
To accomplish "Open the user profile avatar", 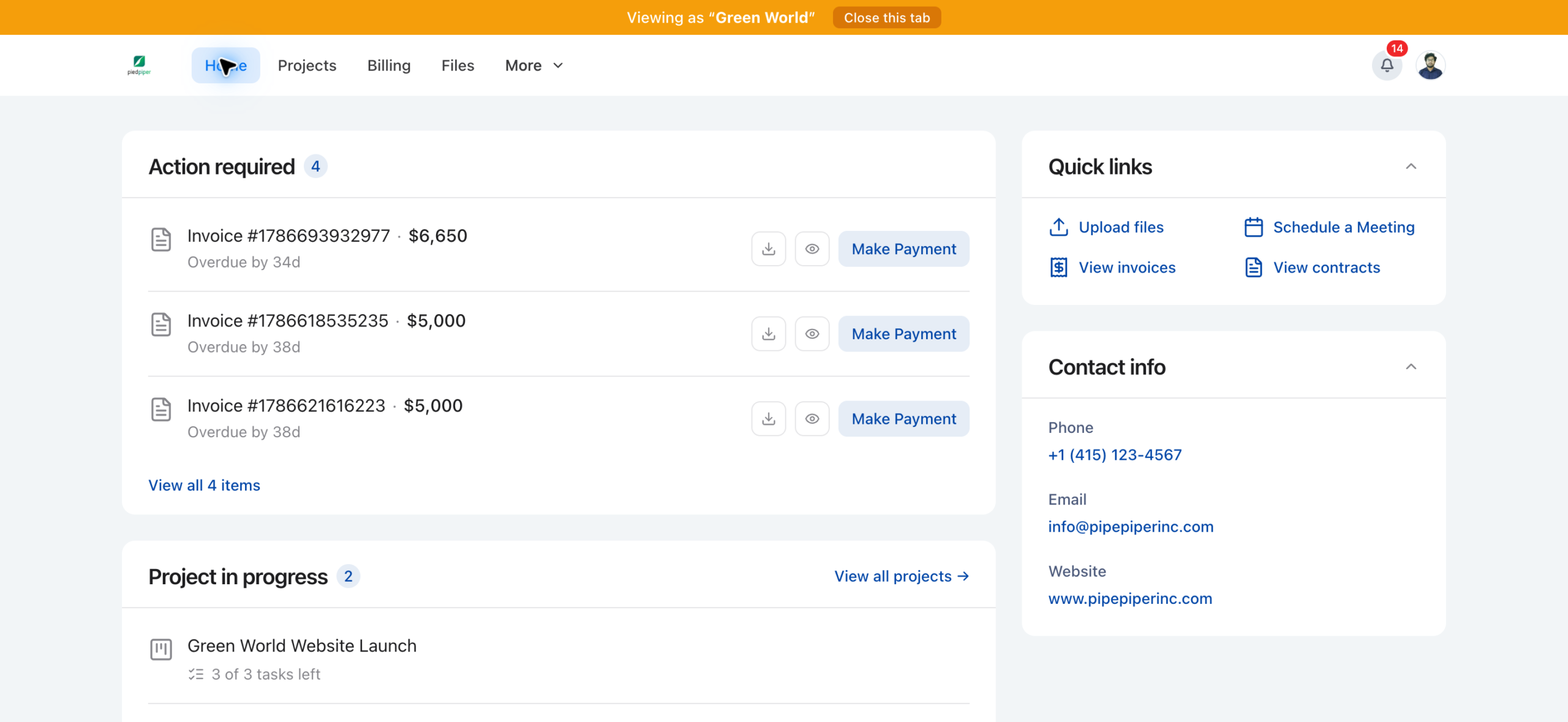I will point(1430,65).
